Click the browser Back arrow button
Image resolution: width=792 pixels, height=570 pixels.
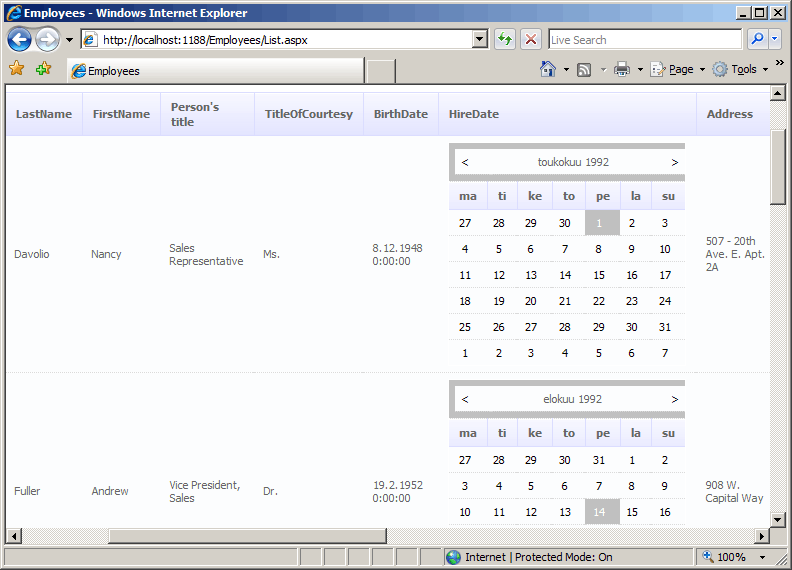[x=20, y=39]
